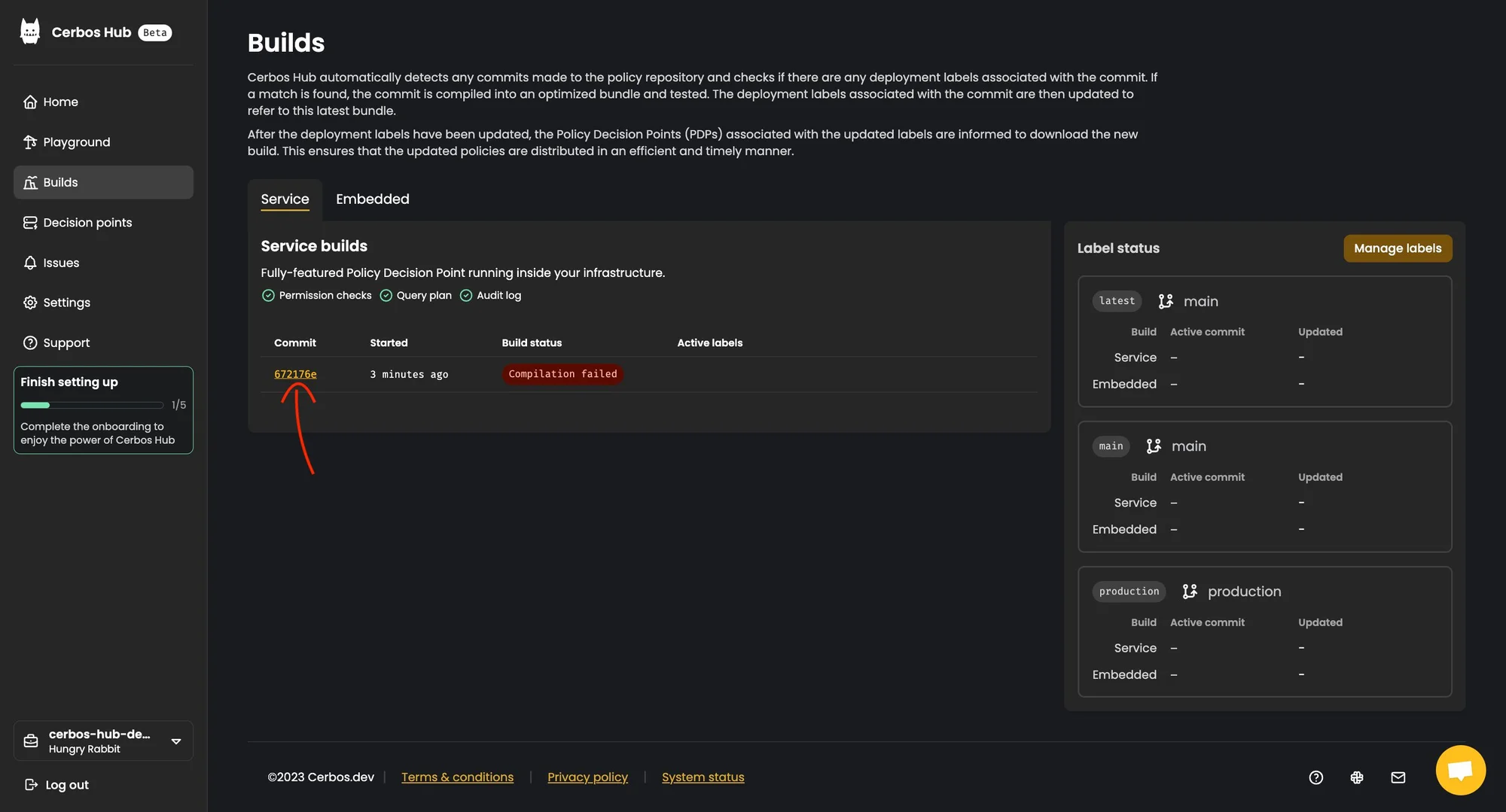Click the Audit log checkmark

pyautogui.click(x=466, y=296)
